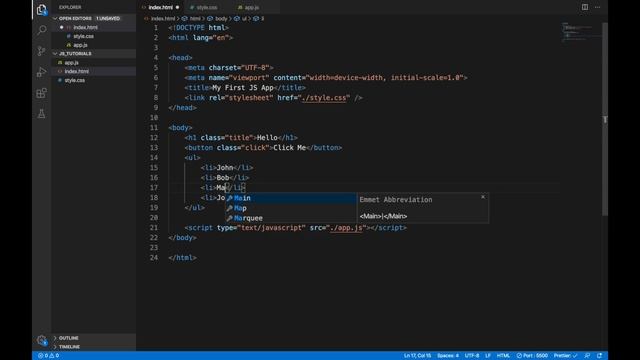640x360 pixels.
Task: Click Ln 17, Col 15 in status bar
Action: (x=417, y=356)
